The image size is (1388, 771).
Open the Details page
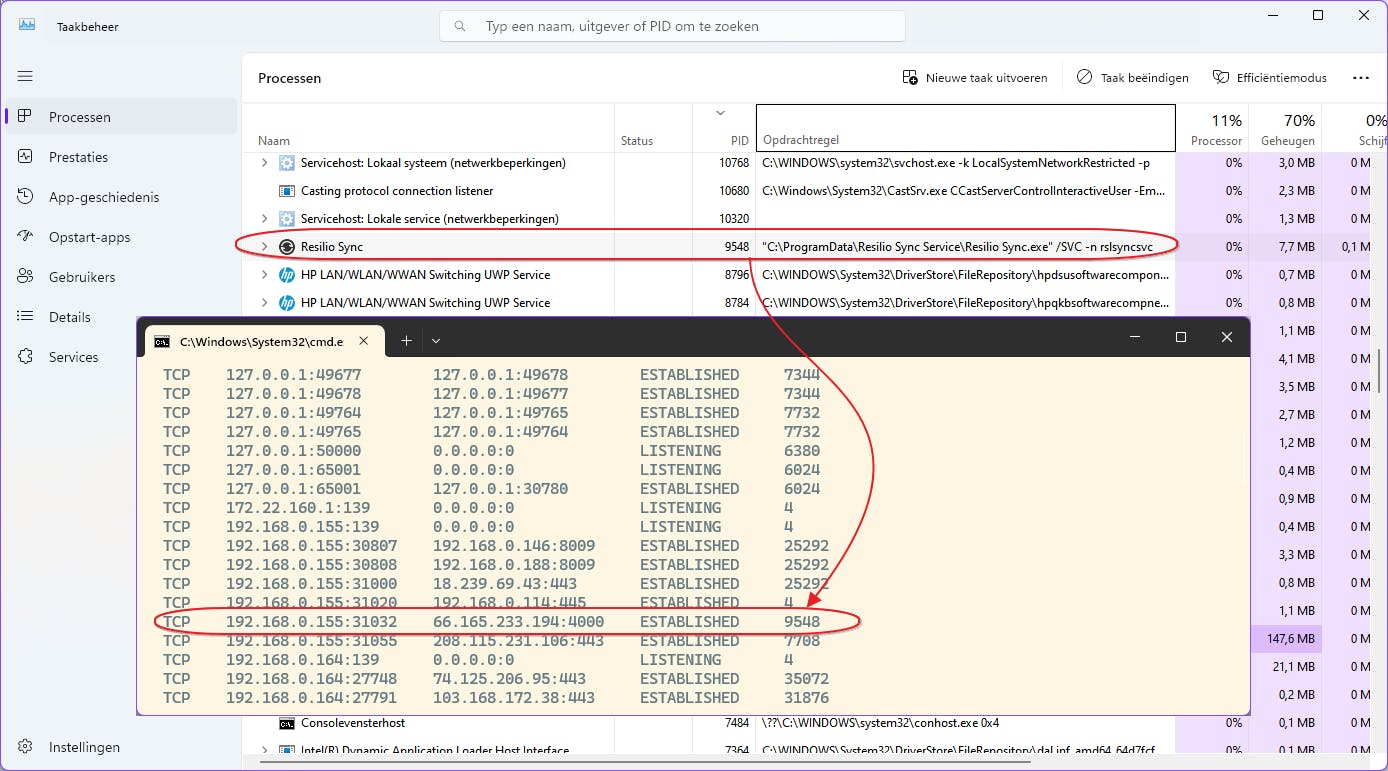pos(69,317)
